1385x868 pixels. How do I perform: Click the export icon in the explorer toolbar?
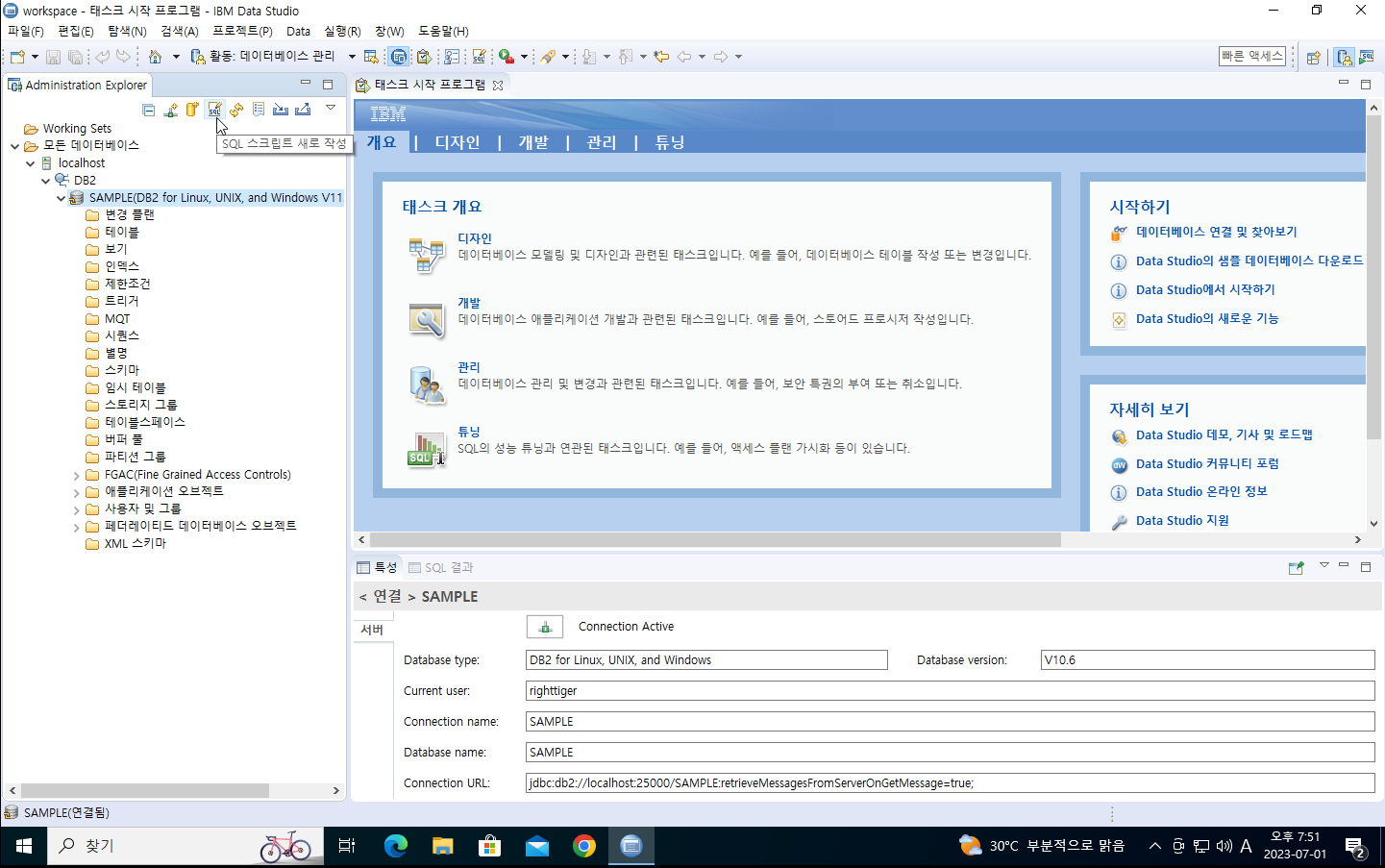click(x=303, y=110)
